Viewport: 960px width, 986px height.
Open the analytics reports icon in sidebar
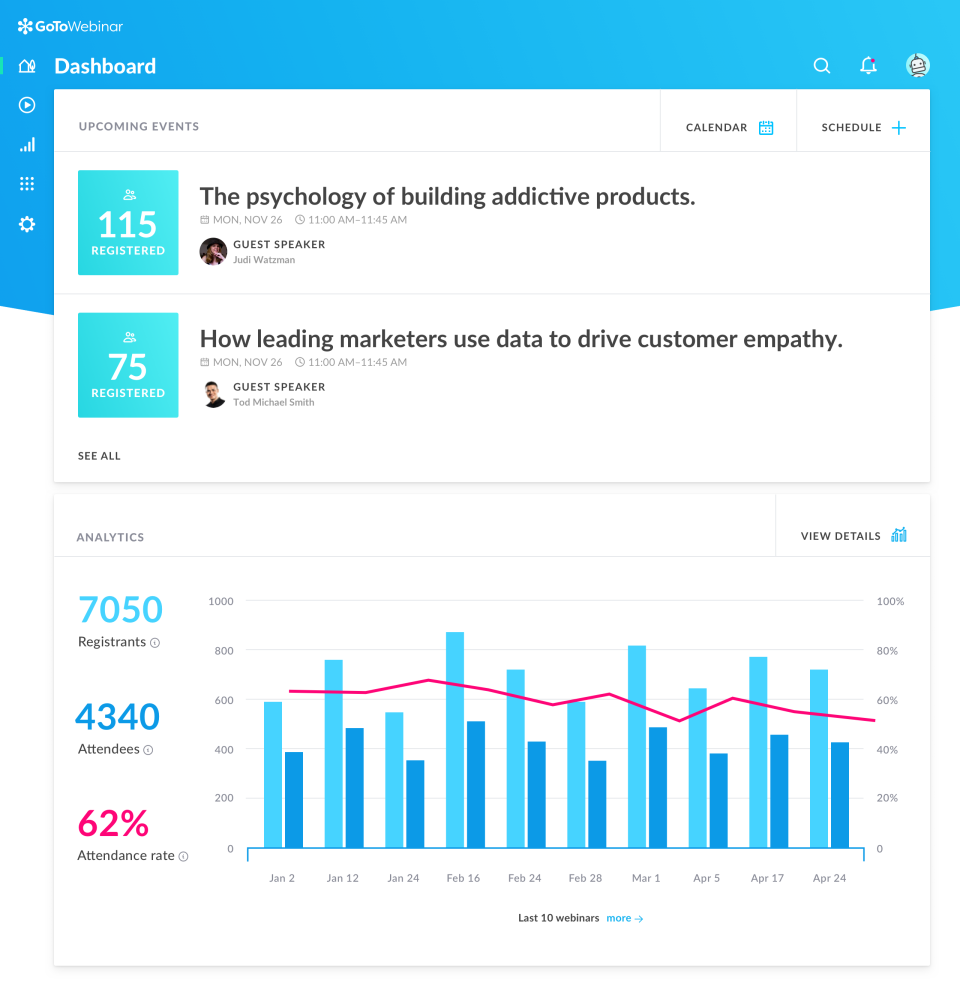click(x=27, y=144)
